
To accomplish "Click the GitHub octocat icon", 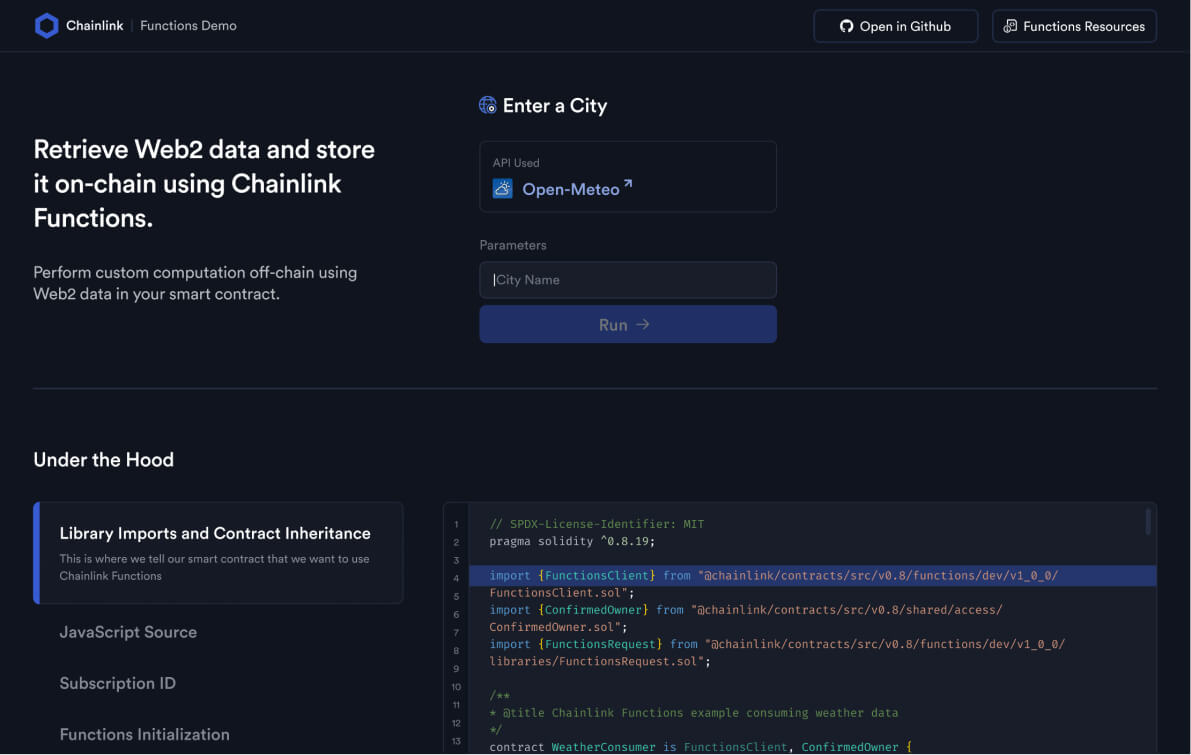I will pos(846,26).
